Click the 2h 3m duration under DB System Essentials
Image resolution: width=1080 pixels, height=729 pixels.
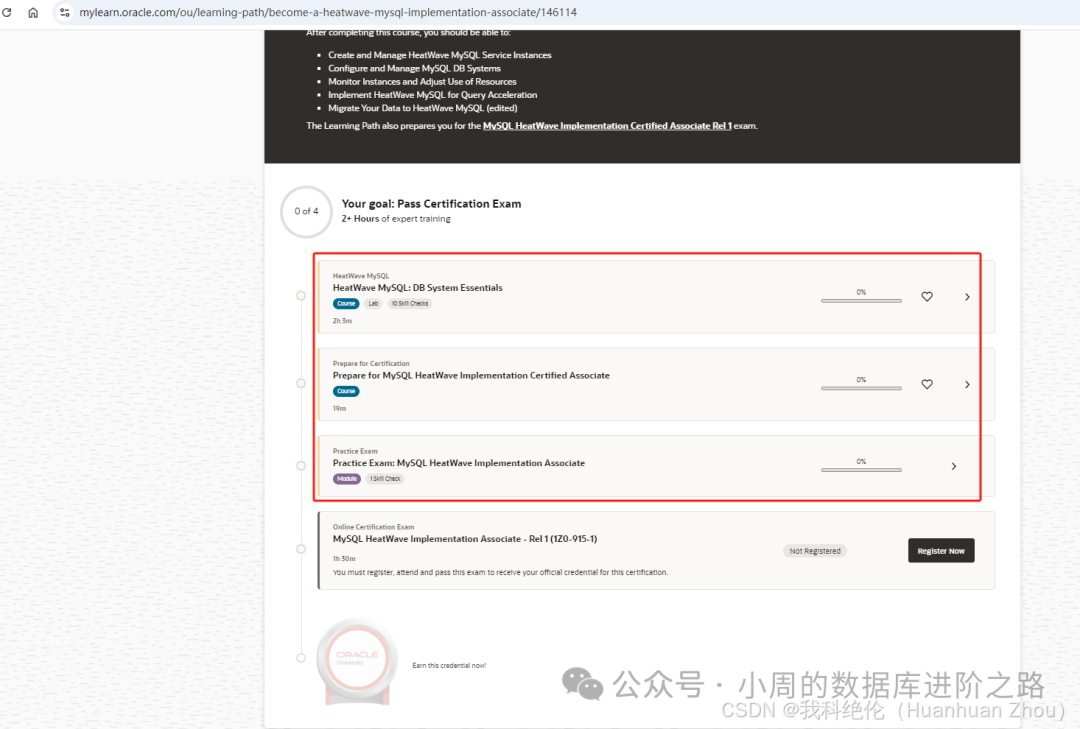click(x=342, y=321)
